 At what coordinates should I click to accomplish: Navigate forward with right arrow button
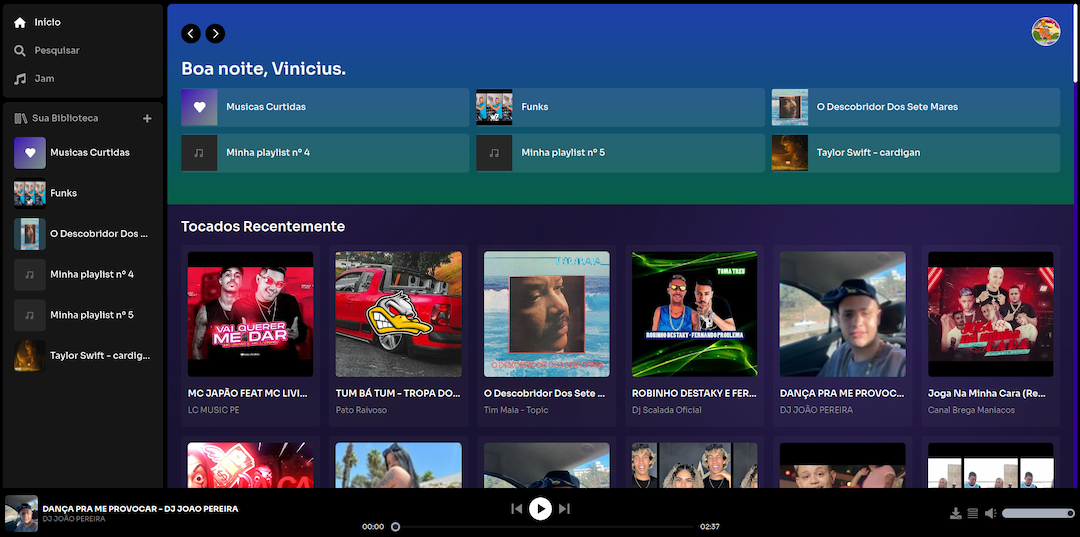216,33
